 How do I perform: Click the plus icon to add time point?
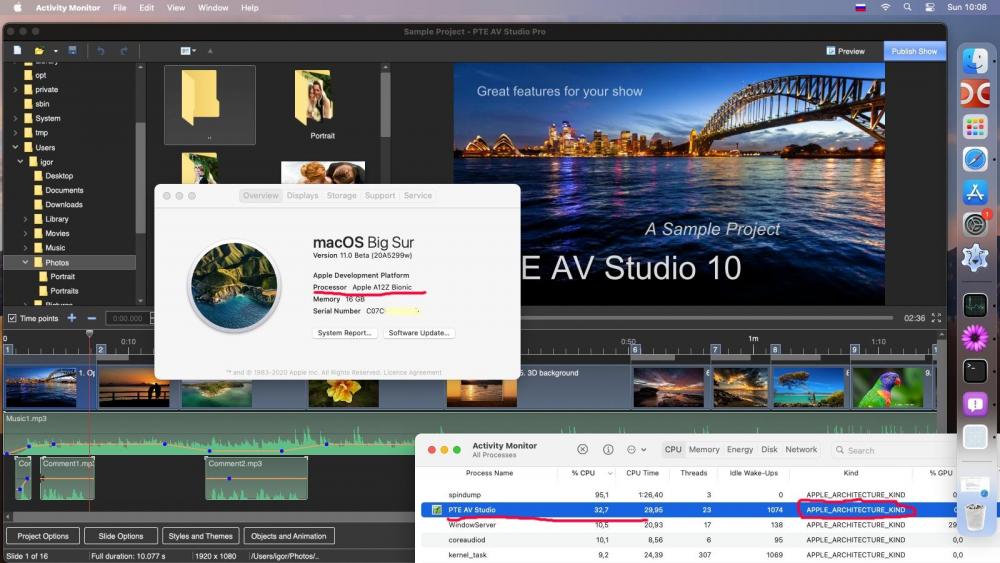point(71,318)
